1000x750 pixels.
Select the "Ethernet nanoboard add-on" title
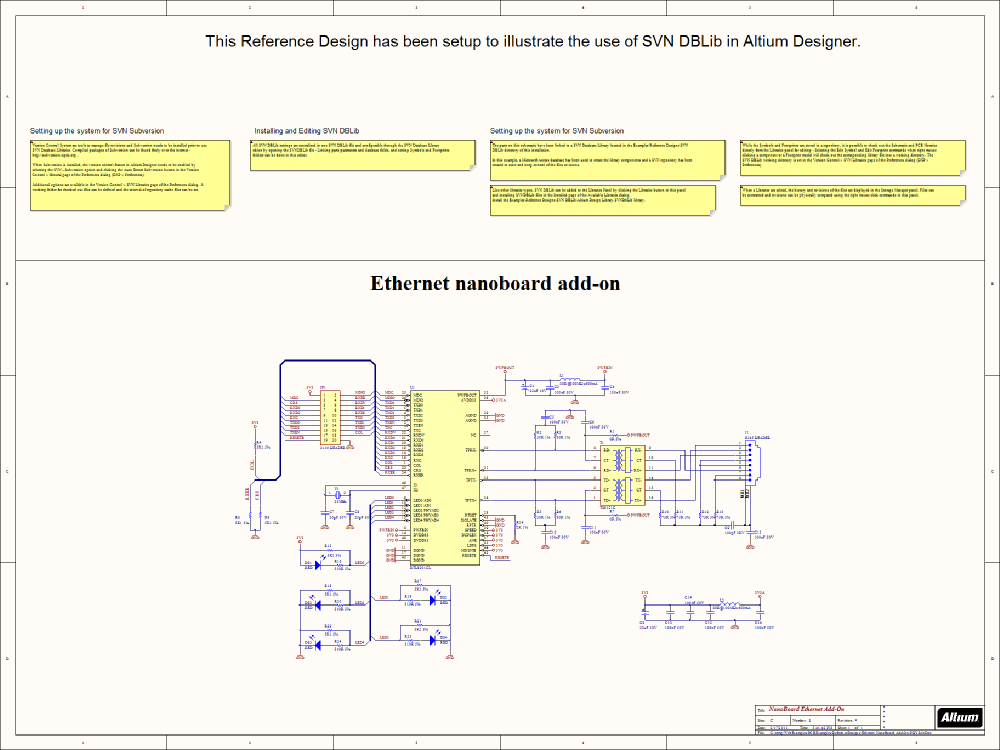click(x=495, y=283)
